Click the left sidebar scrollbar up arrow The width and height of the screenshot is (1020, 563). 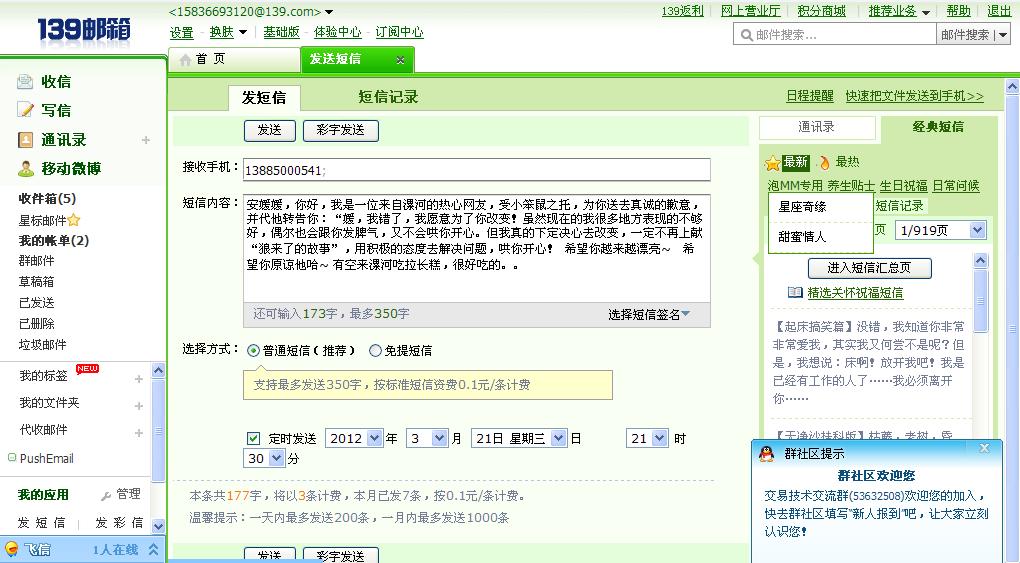(x=158, y=371)
